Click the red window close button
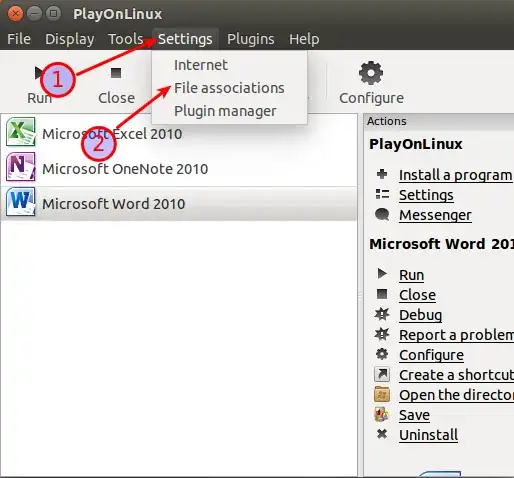Viewport: 514px width, 478px height. click(x=15, y=14)
